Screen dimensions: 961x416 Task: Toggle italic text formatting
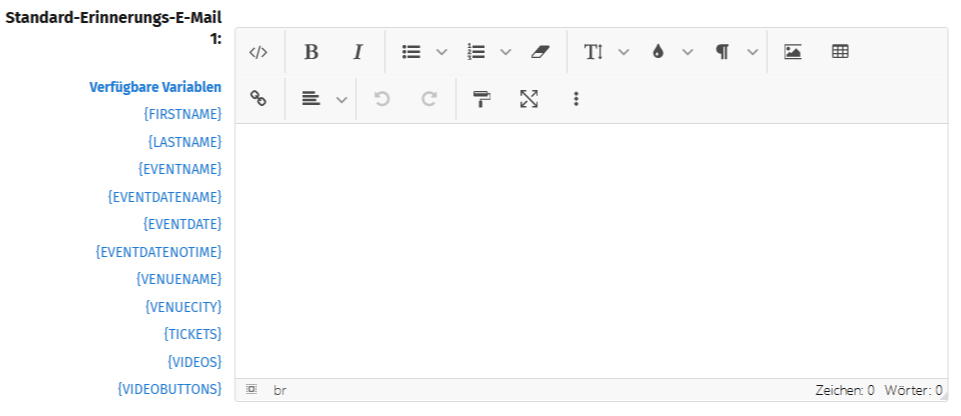click(357, 52)
